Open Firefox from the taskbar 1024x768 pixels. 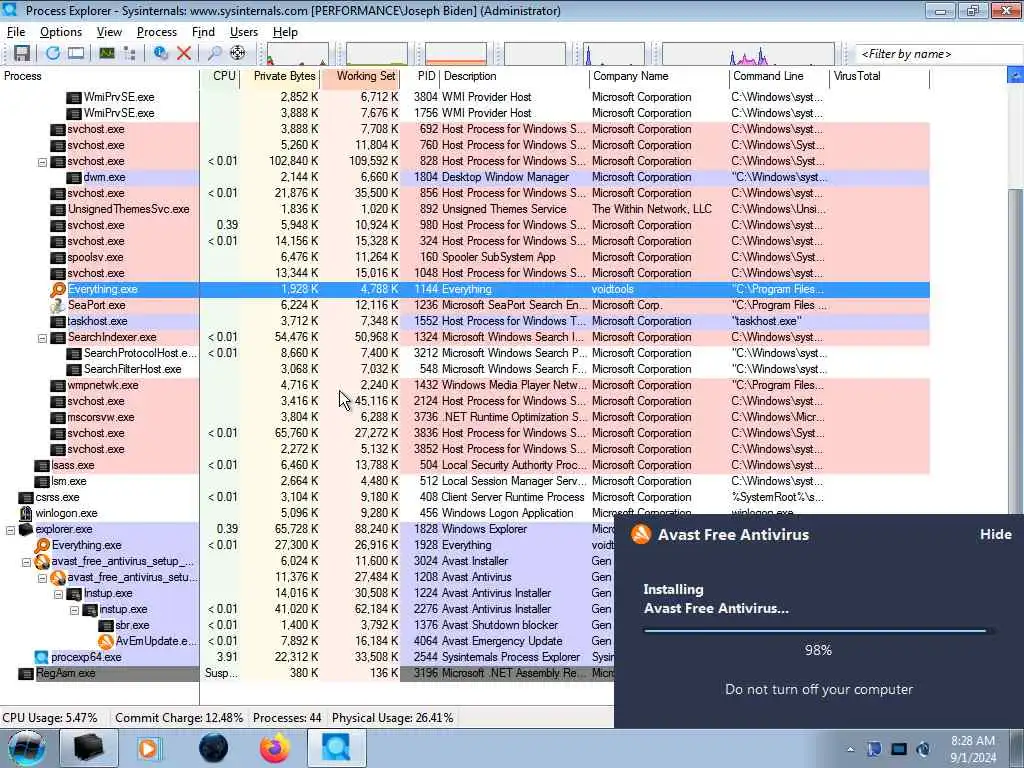pyautogui.click(x=275, y=748)
